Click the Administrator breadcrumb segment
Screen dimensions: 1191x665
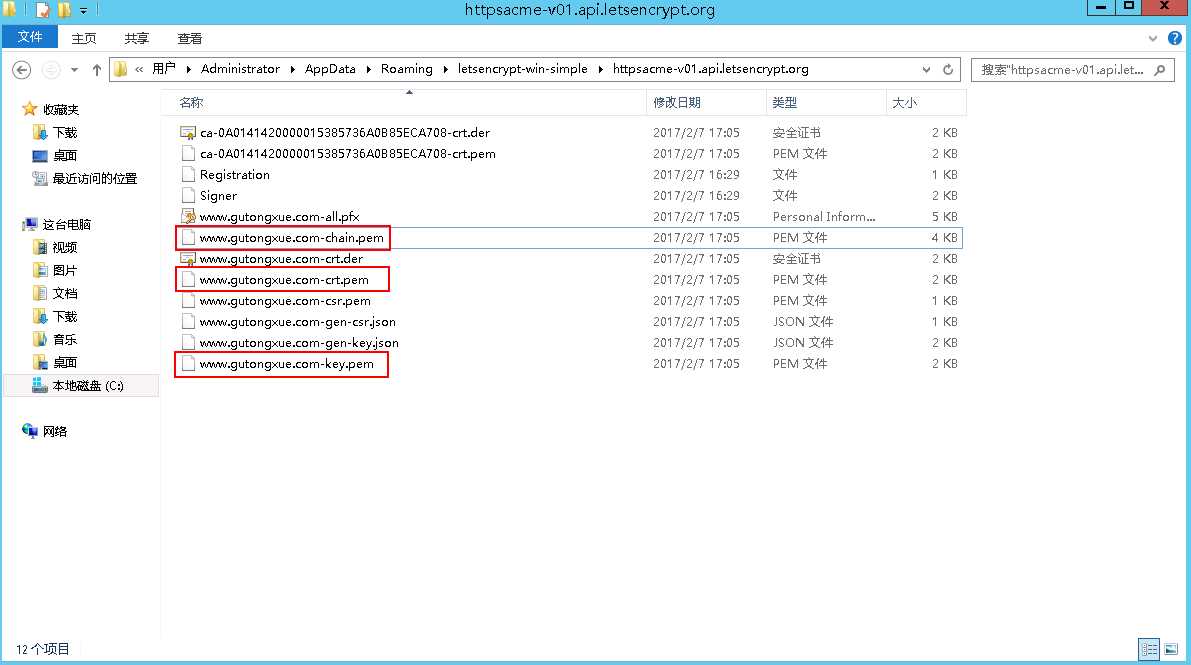pyautogui.click(x=240, y=68)
